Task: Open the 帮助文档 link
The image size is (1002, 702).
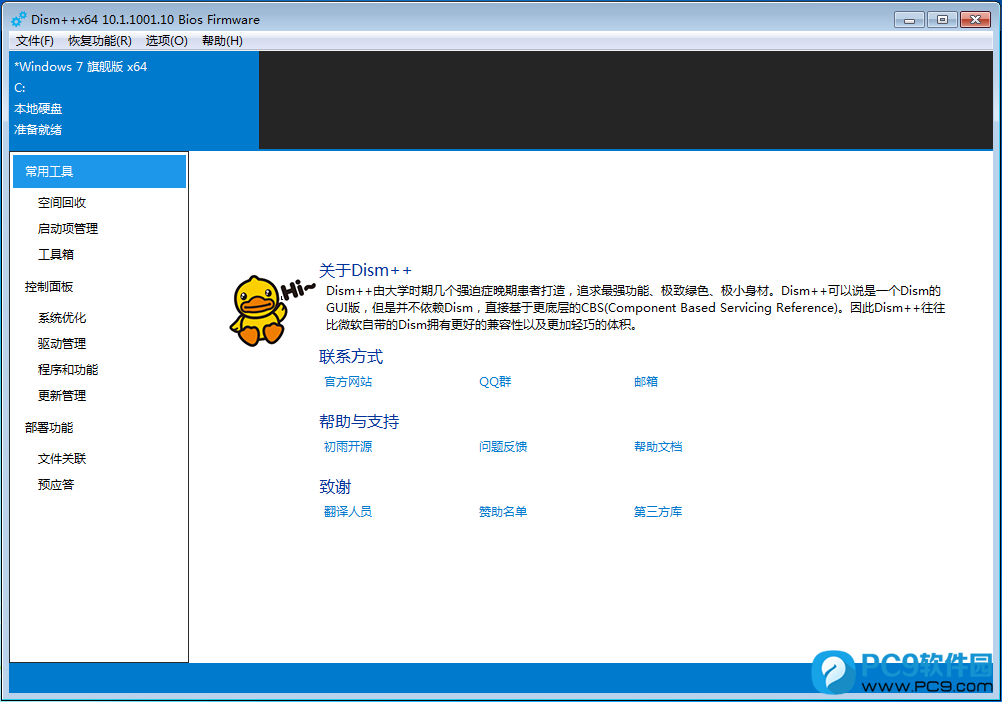Action: tap(658, 446)
